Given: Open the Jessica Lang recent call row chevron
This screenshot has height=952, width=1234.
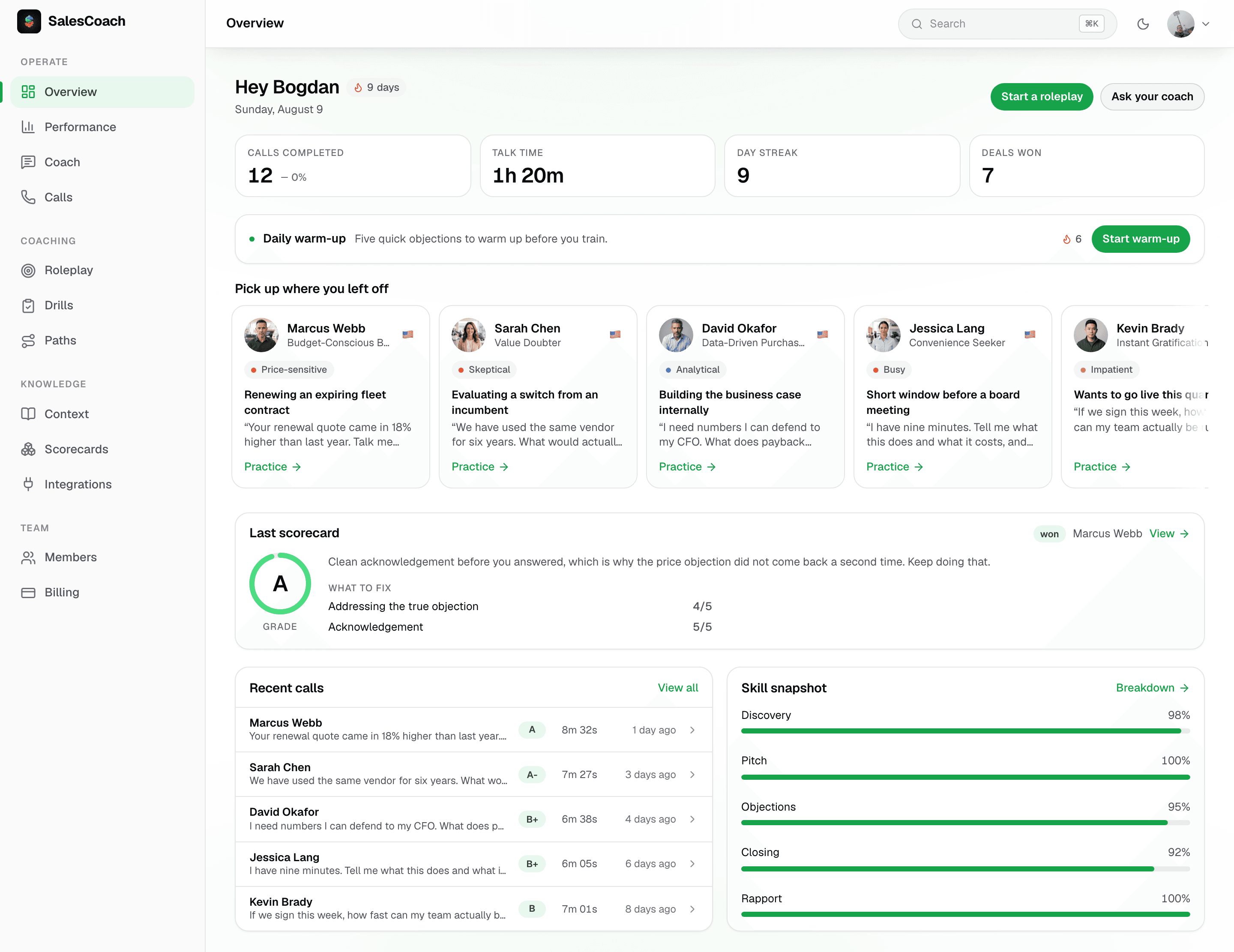Looking at the screenshot, I should (x=692, y=864).
